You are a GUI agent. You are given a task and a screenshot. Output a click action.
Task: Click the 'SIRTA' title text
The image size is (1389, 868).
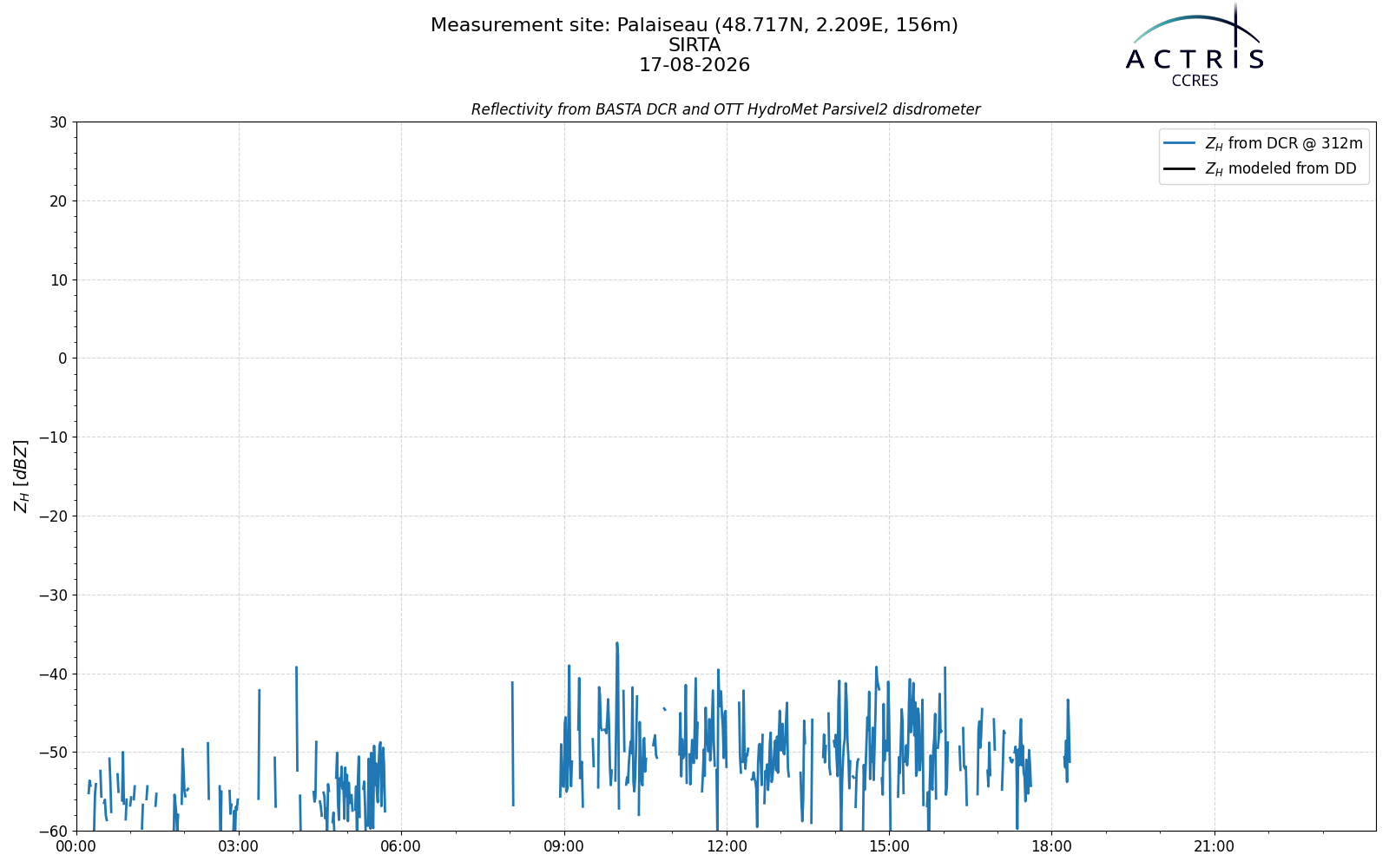coord(694,45)
